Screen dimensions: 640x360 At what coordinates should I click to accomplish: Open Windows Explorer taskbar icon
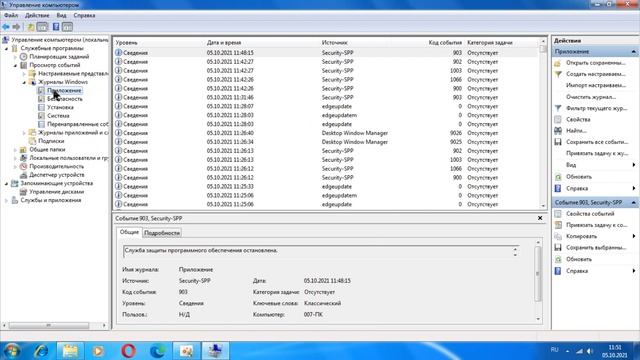pos(70,351)
